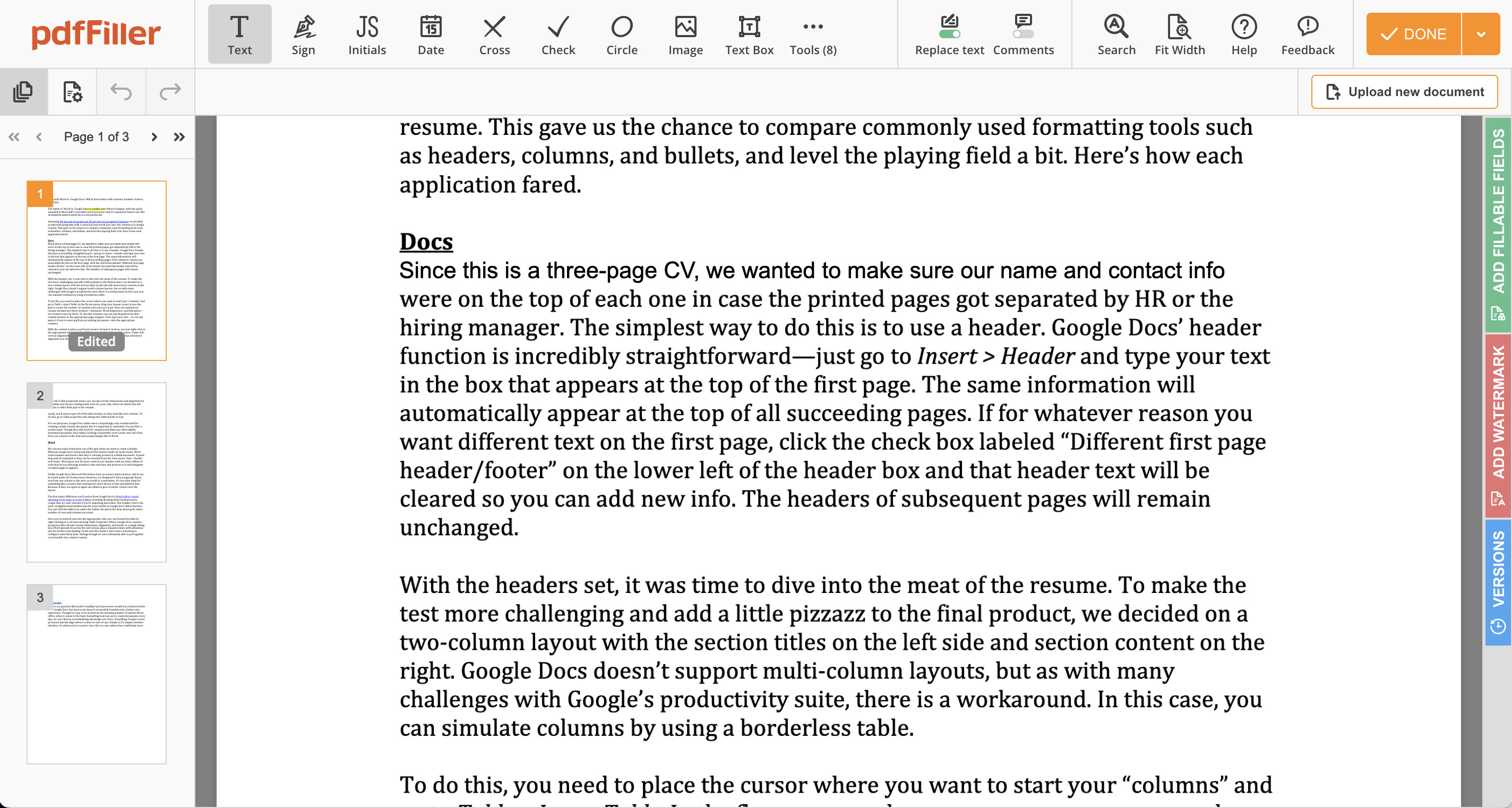Select the Check tool
The width and height of the screenshot is (1512, 808).
(558, 34)
